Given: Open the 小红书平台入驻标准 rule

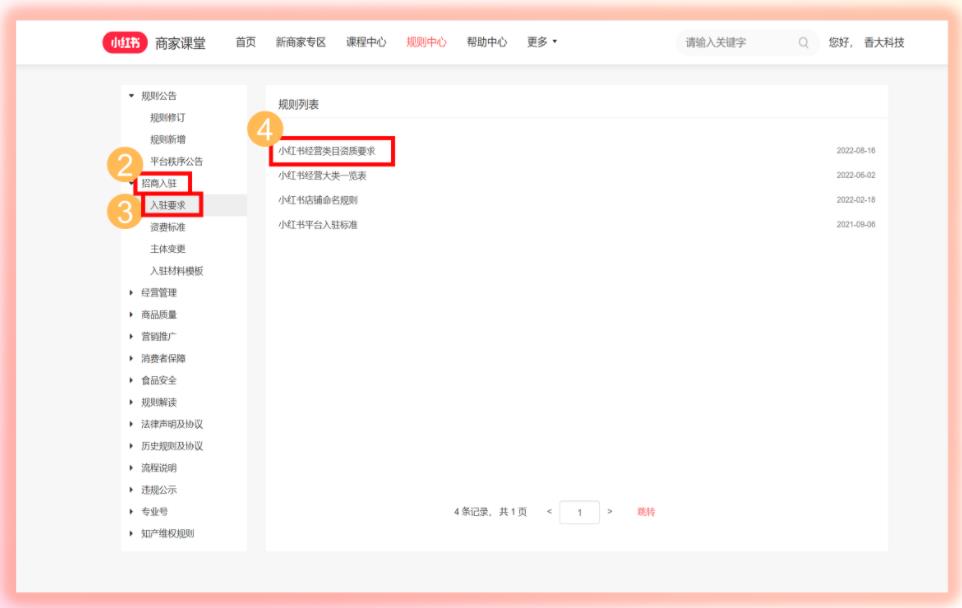Looking at the screenshot, I should coord(318,225).
